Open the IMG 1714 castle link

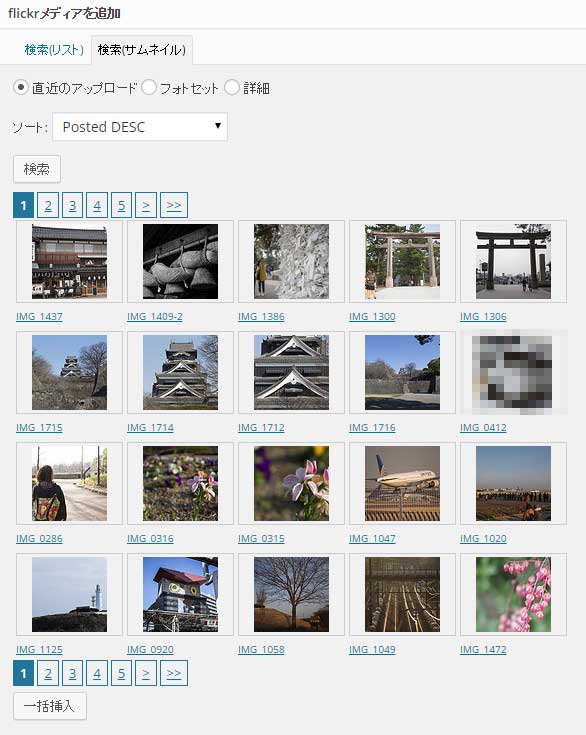150,428
